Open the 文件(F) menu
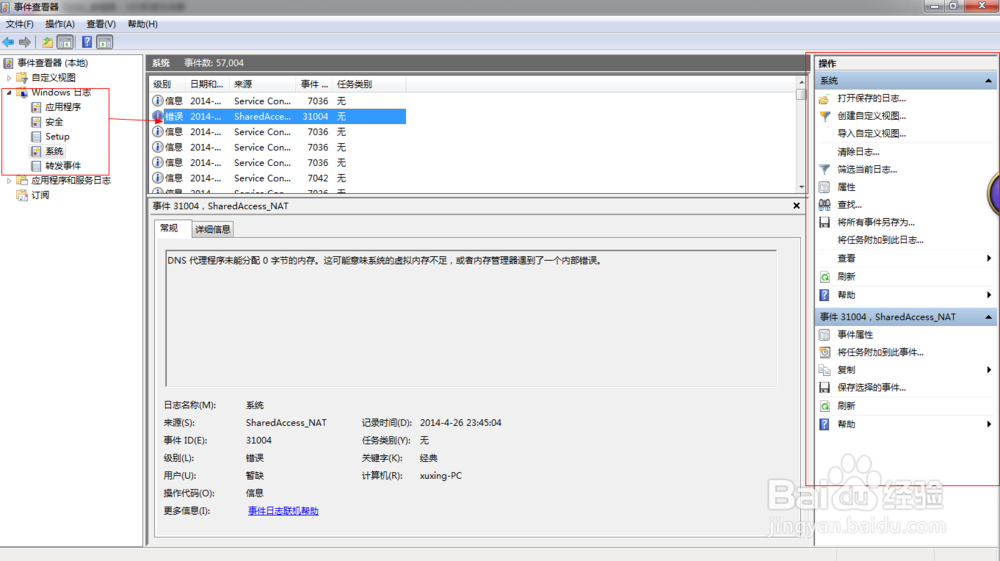The height and width of the screenshot is (561, 1000). tap(19, 24)
